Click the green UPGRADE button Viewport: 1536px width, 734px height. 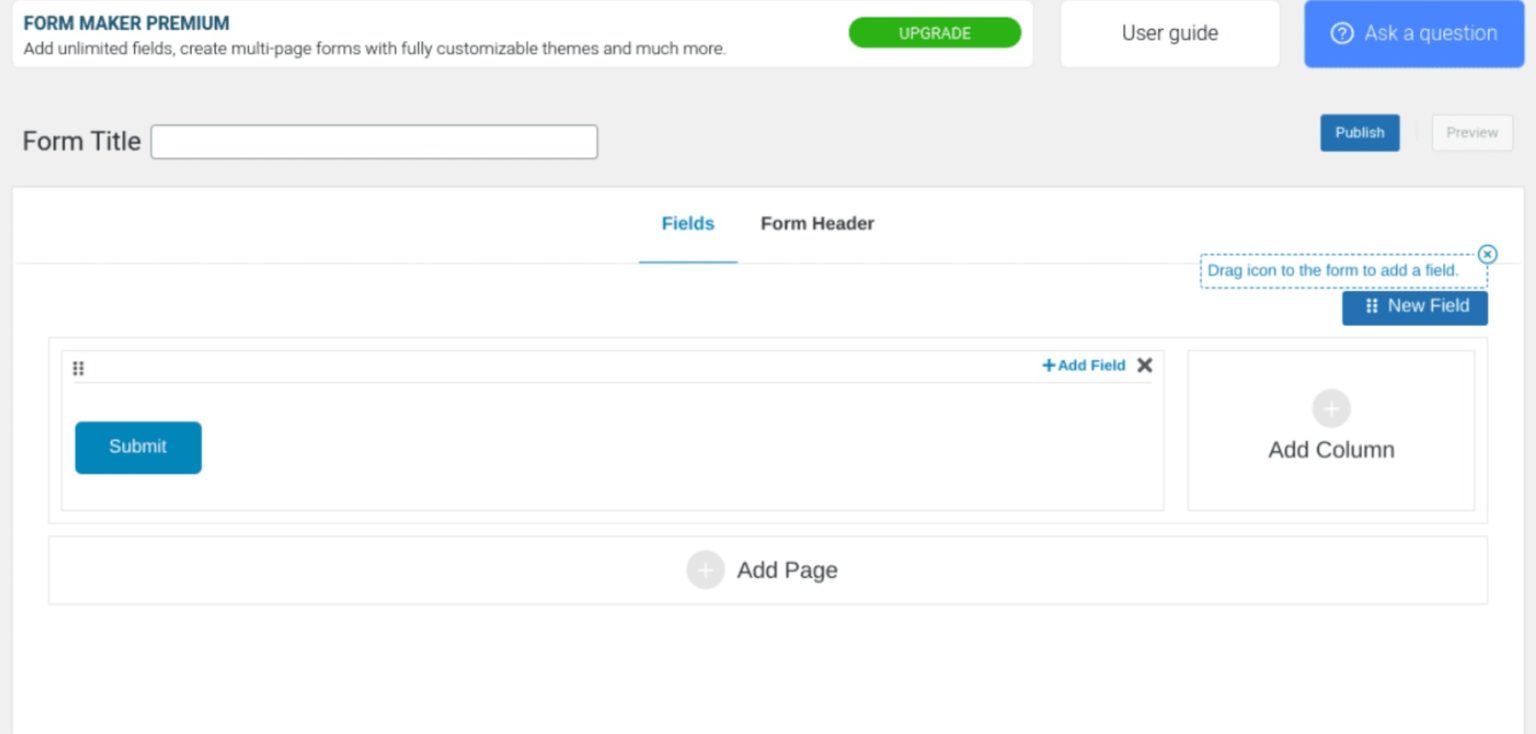(934, 33)
